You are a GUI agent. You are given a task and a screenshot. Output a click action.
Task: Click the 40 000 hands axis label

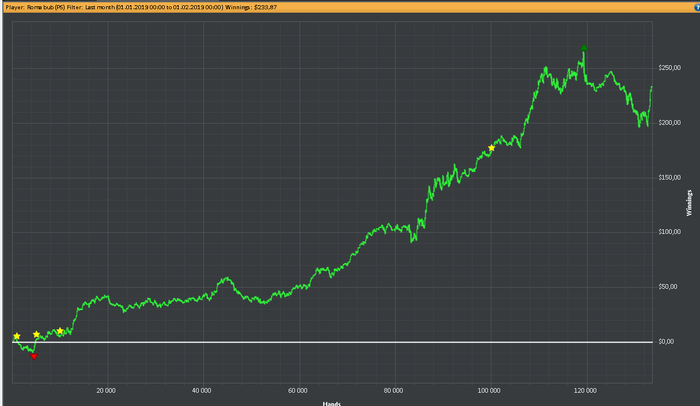[201, 391]
